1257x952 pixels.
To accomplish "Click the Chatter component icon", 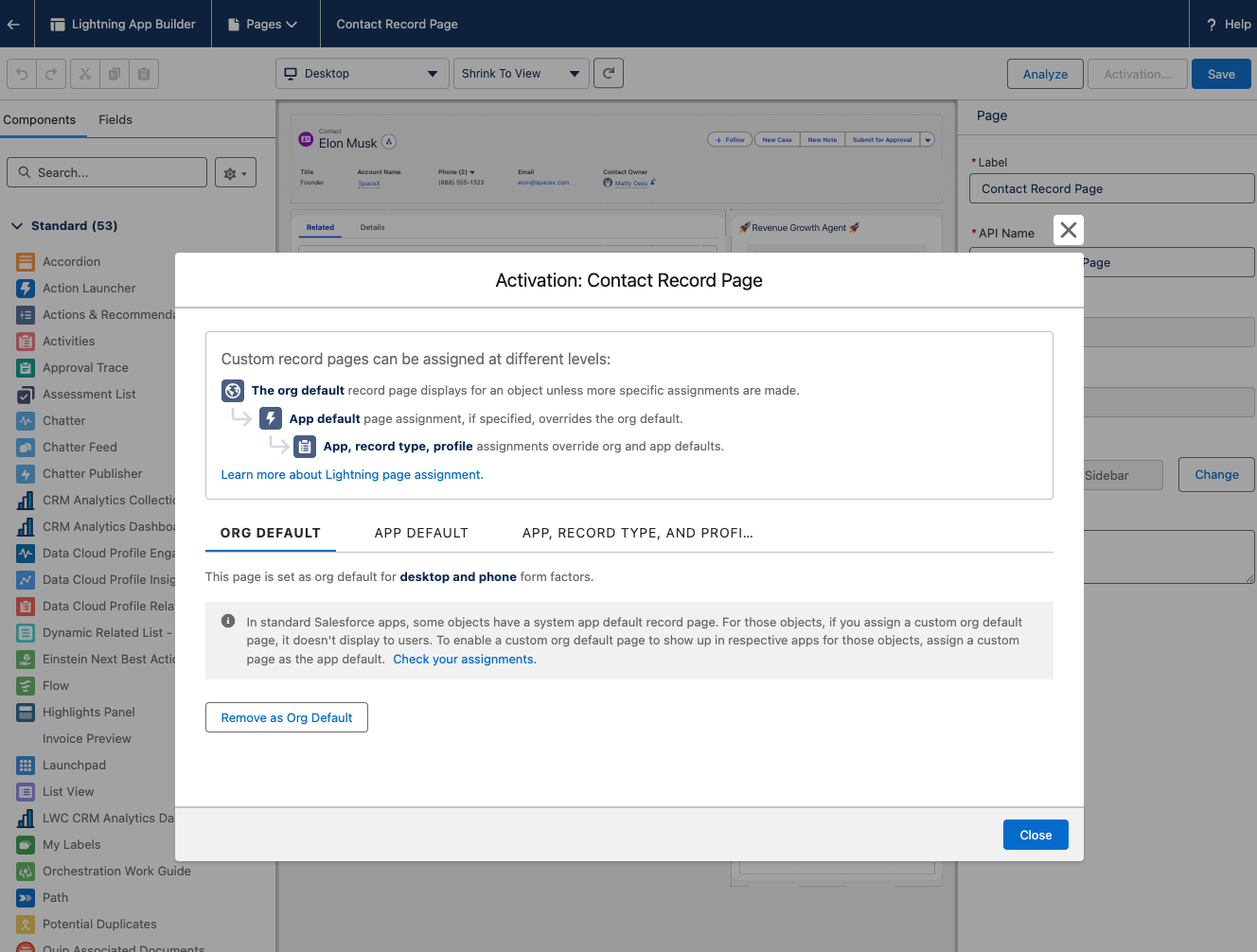I will click(x=26, y=420).
